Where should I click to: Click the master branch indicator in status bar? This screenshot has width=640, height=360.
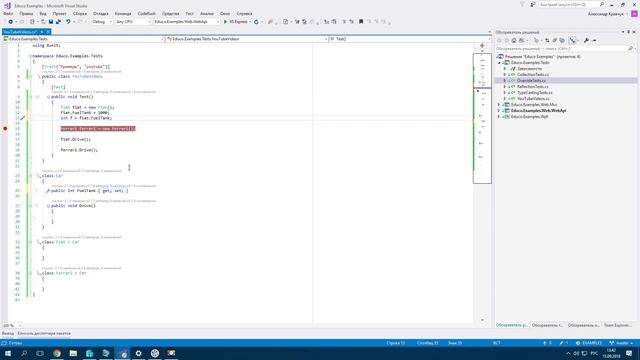tap(622, 343)
